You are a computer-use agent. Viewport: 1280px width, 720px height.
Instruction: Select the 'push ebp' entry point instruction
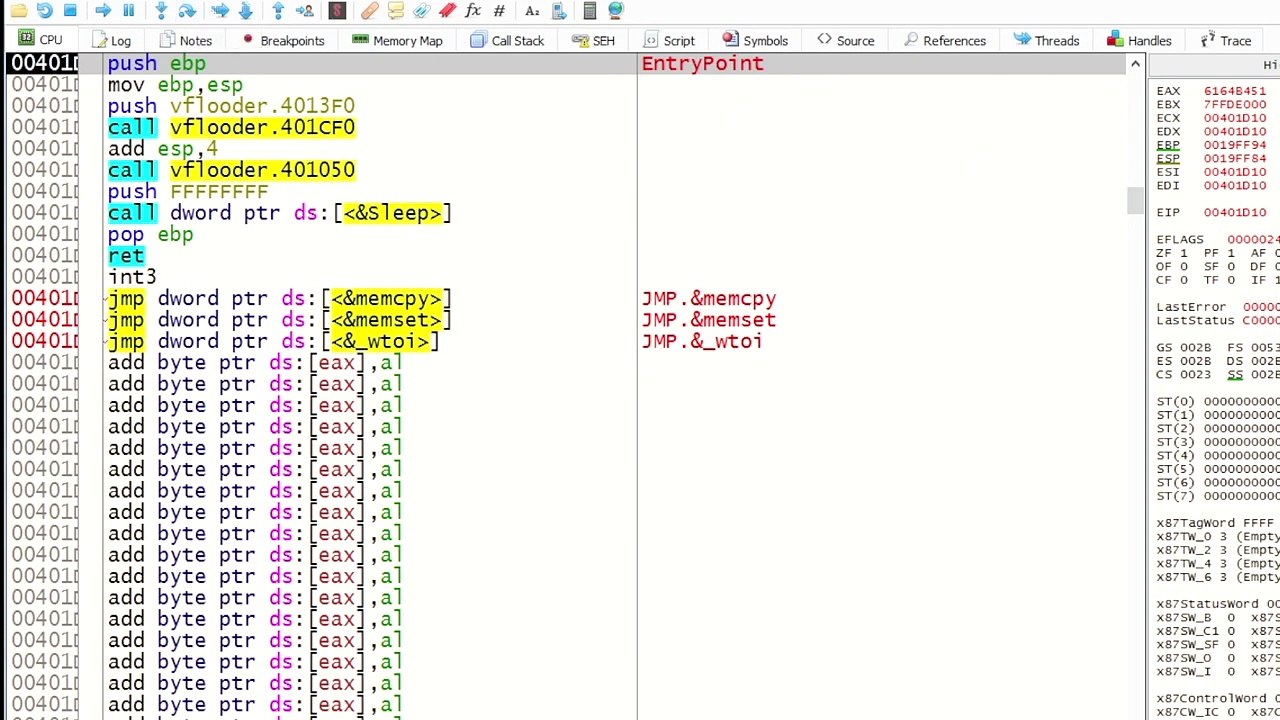157,64
